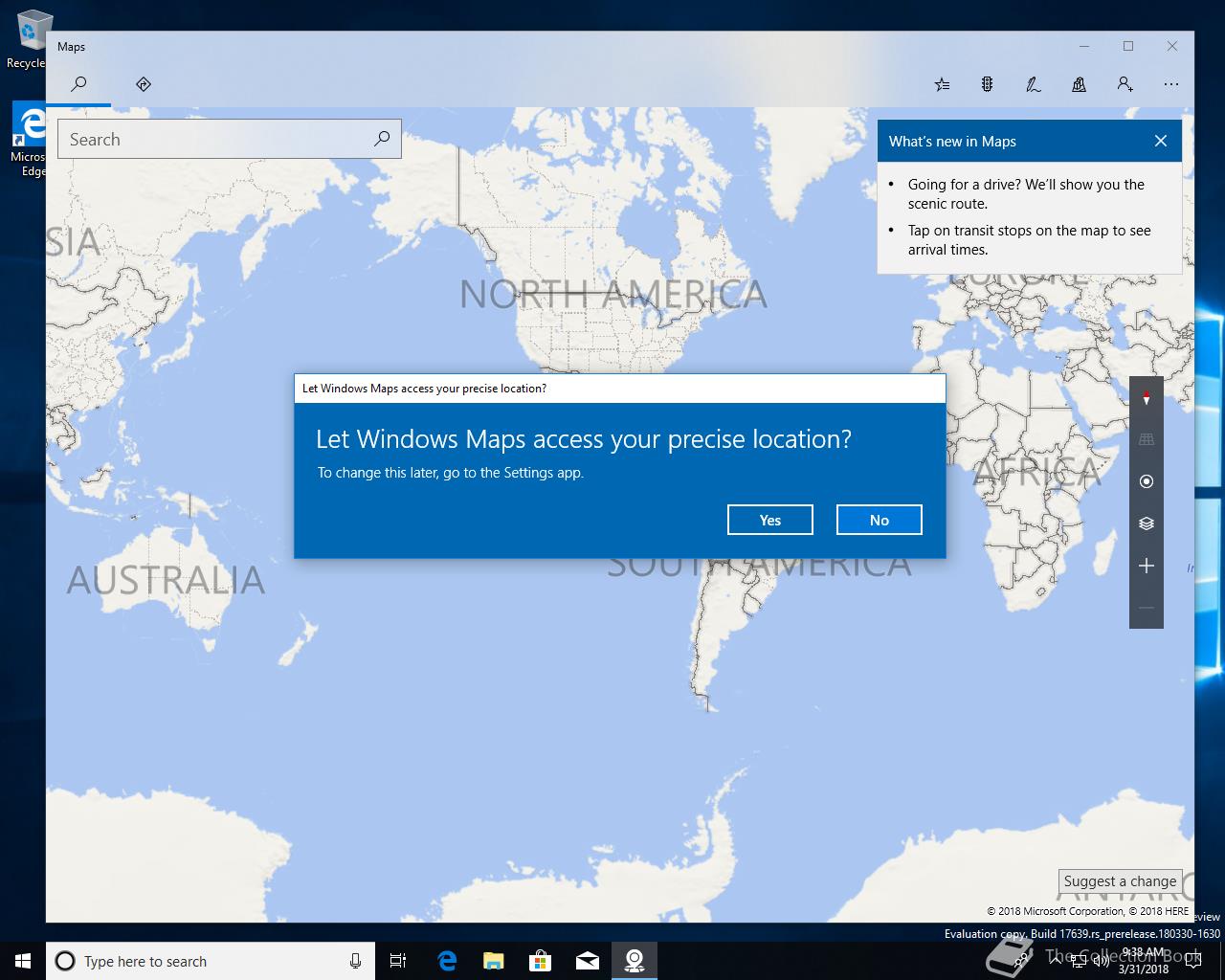Image resolution: width=1225 pixels, height=980 pixels.
Task: Open Windows Ink drawing tool
Action: (1033, 84)
